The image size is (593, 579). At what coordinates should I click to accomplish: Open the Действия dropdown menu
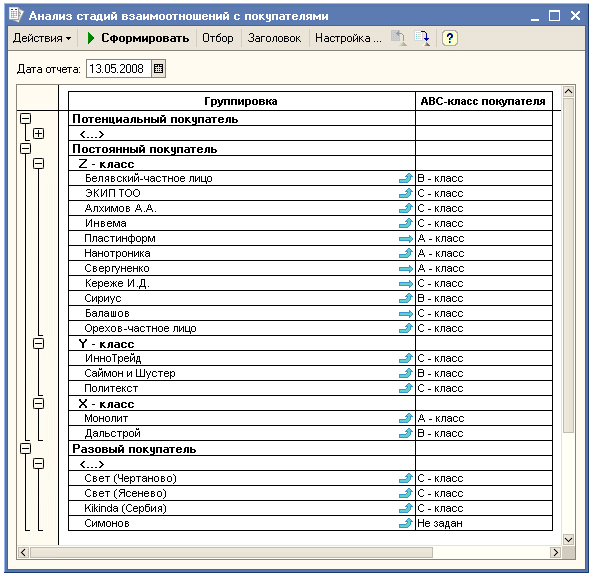click(42, 38)
